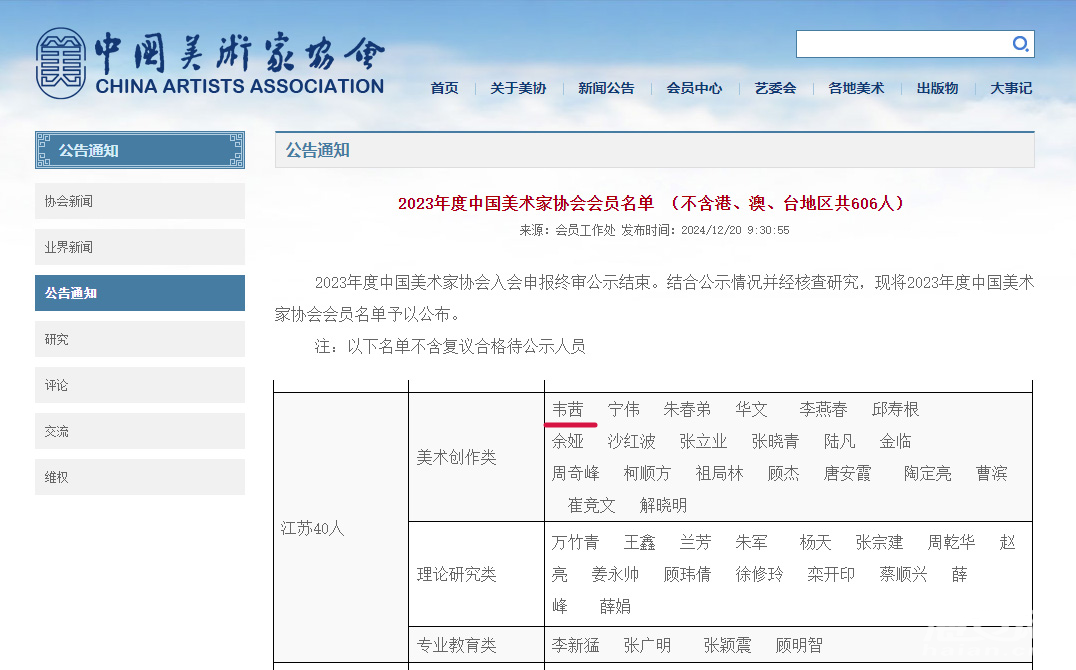Click the name 栾开印 in the table
This screenshot has width=1076, height=670.
(832, 575)
